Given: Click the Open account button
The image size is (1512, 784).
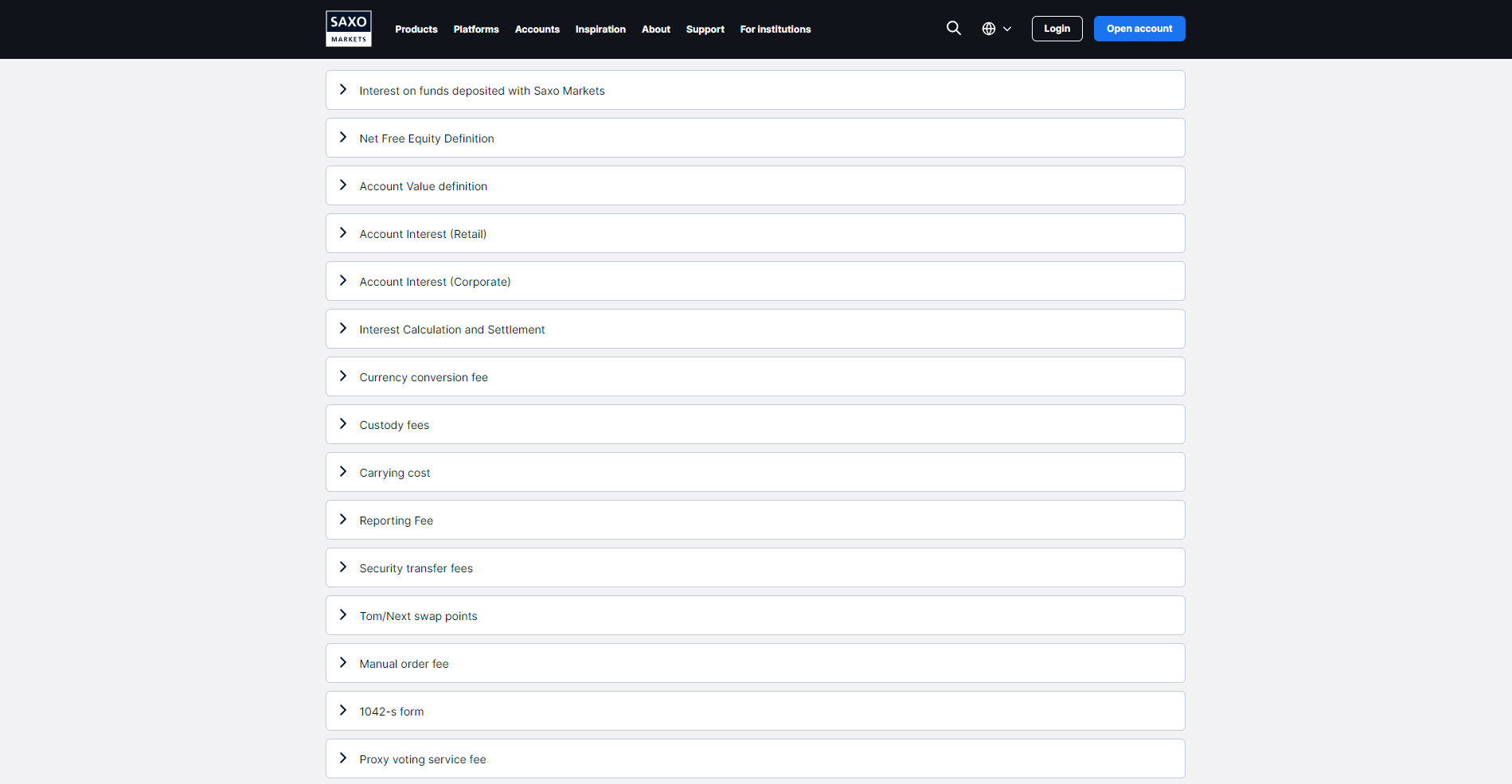Looking at the screenshot, I should pos(1139,29).
